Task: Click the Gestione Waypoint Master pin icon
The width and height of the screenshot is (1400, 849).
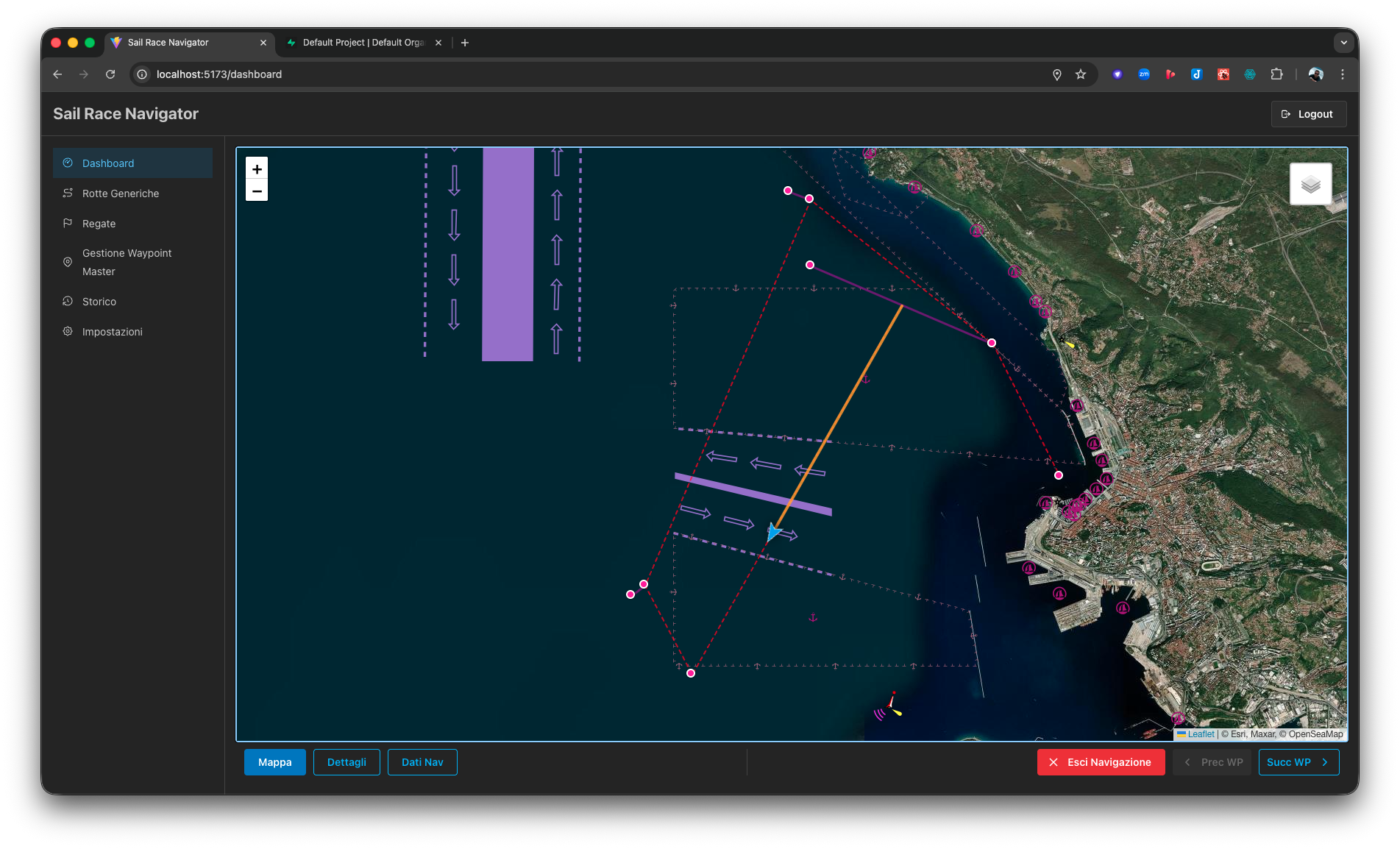Action: (x=68, y=262)
